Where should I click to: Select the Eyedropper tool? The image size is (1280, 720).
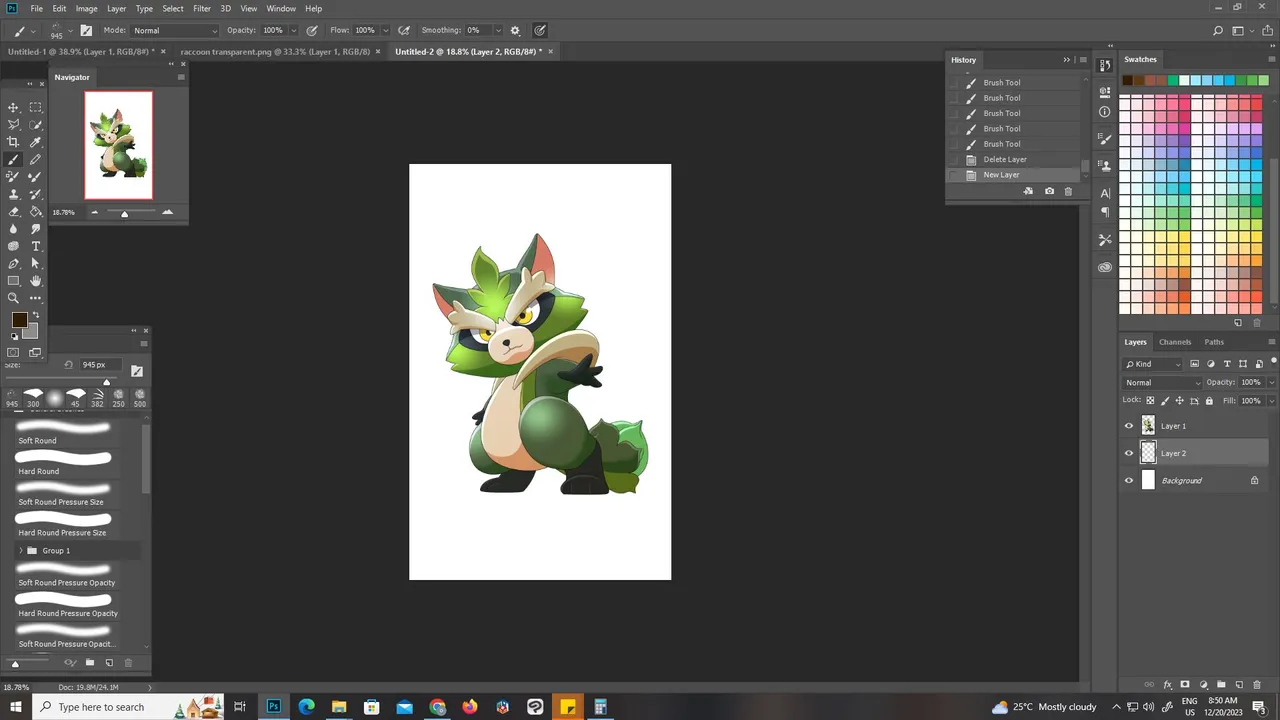[35, 142]
